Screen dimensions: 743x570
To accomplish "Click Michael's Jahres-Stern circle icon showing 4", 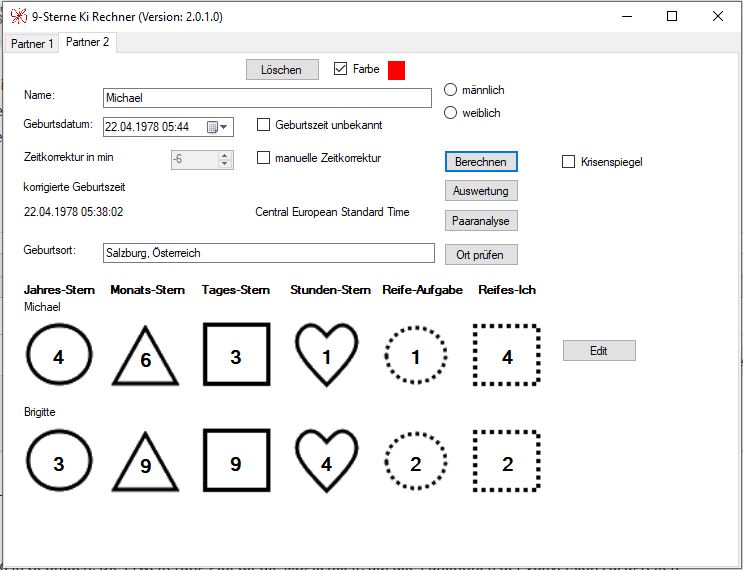I will (x=59, y=357).
